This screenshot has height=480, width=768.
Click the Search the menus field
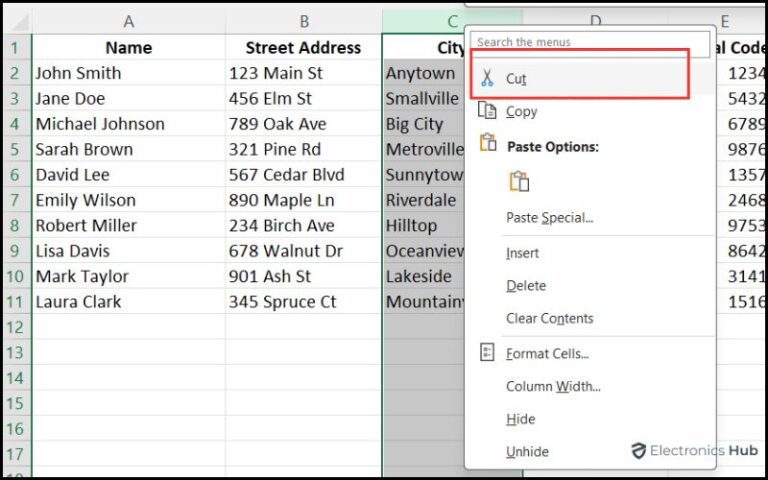click(x=591, y=42)
